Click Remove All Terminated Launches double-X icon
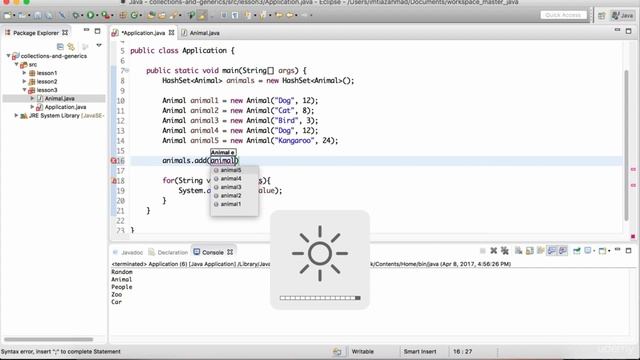Screen dimensions: 640x360 pyautogui.click(x=504, y=251)
